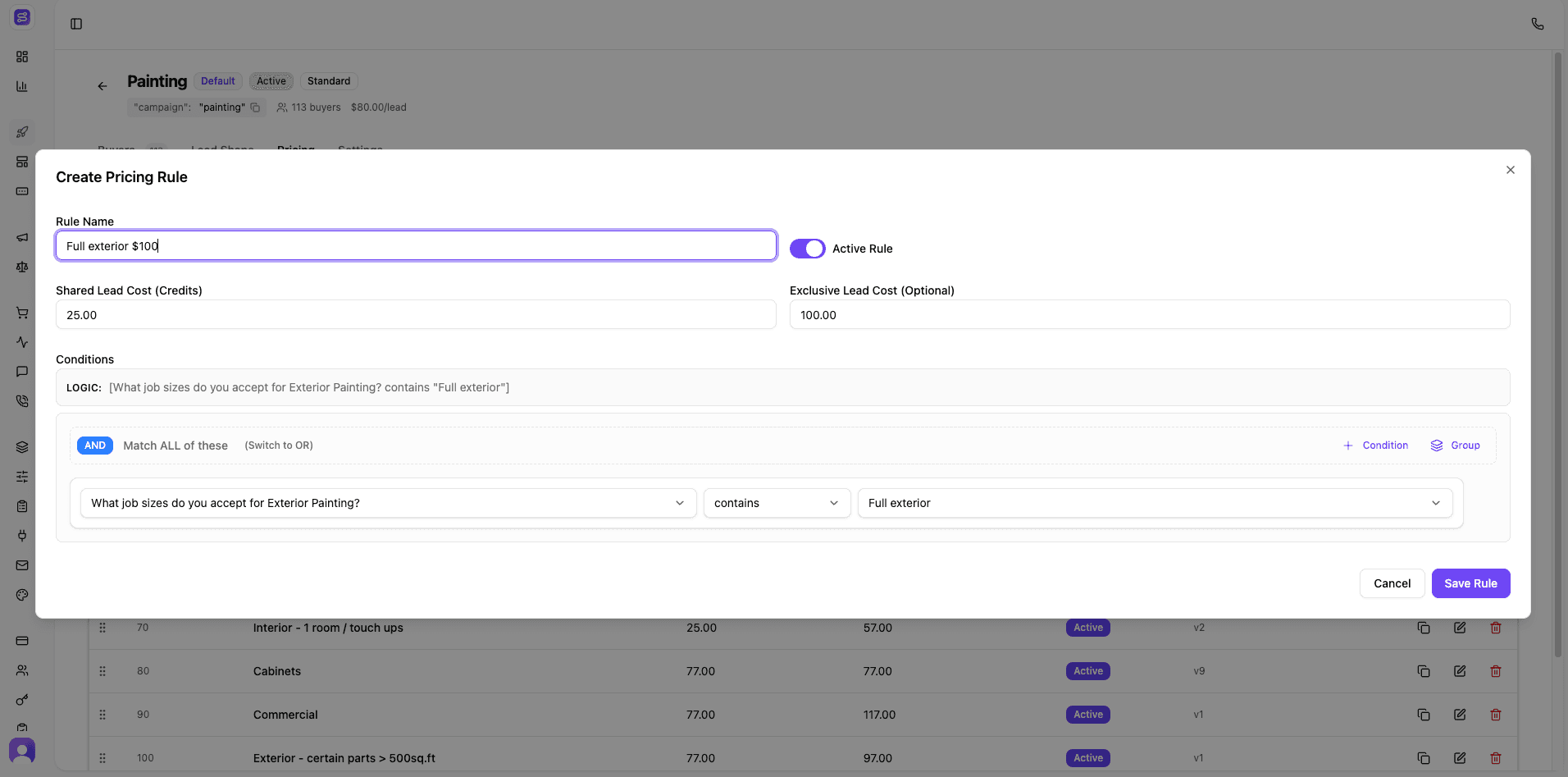The width and height of the screenshot is (1568, 777).
Task: Cancel creating the pricing rule
Action: tap(1392, 583)
